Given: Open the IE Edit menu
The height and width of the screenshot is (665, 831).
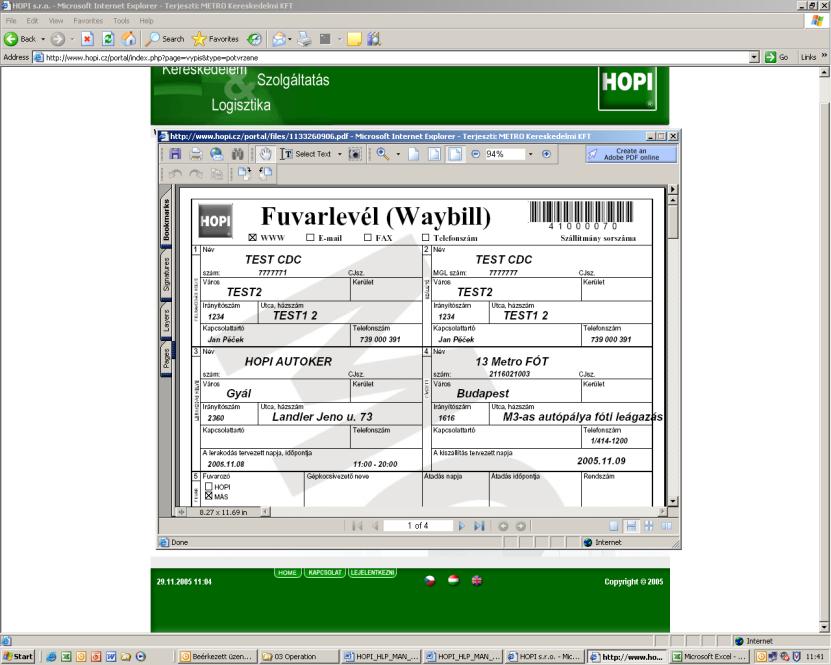Looking at the screenshot, I should (x=32, y=21).
